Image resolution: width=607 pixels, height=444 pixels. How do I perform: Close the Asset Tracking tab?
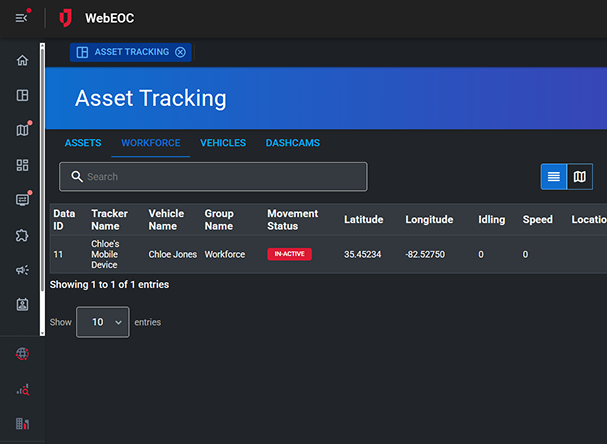tap(180, 52)
